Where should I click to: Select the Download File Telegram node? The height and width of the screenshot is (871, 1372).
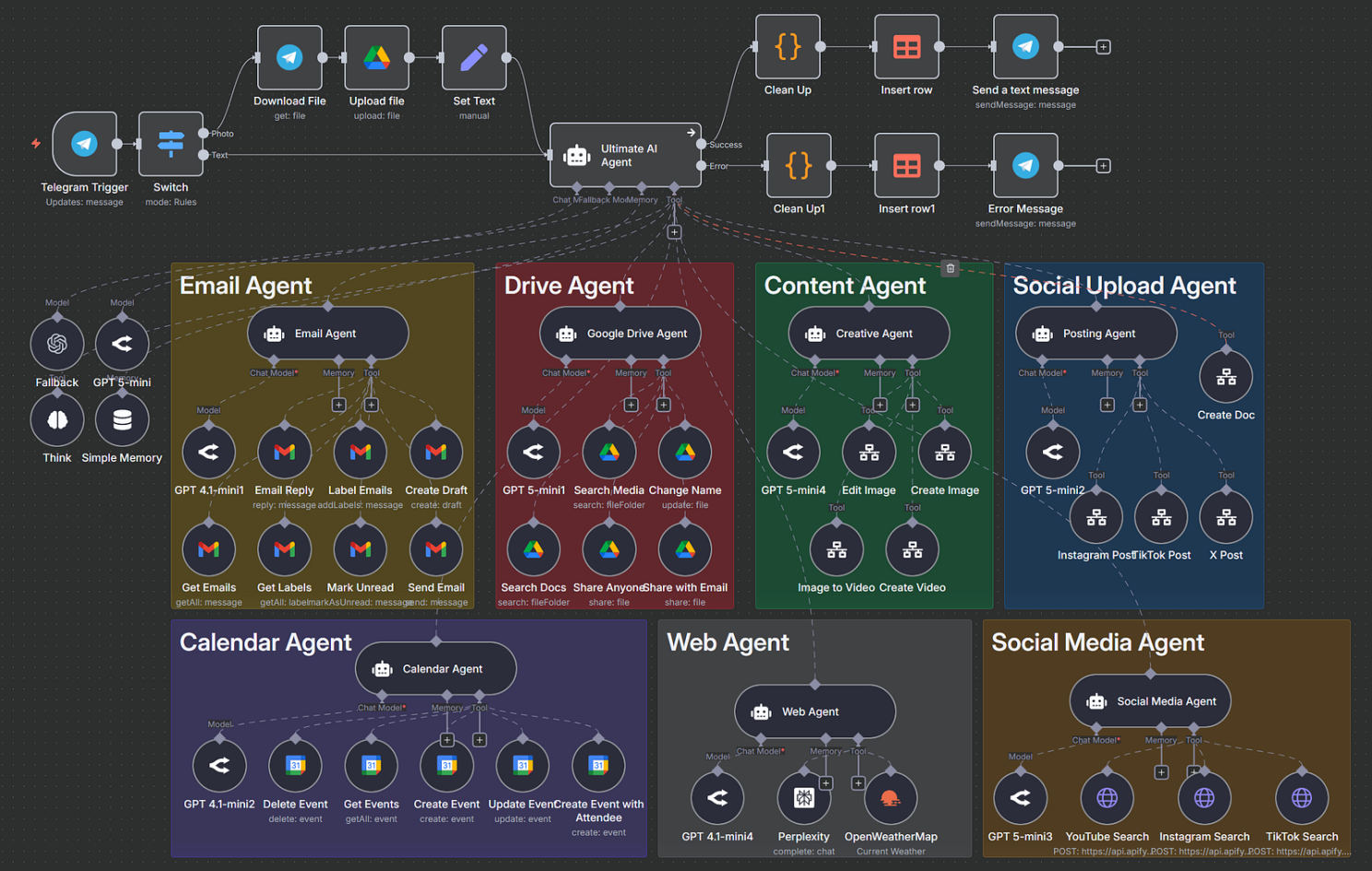(290, 58)
